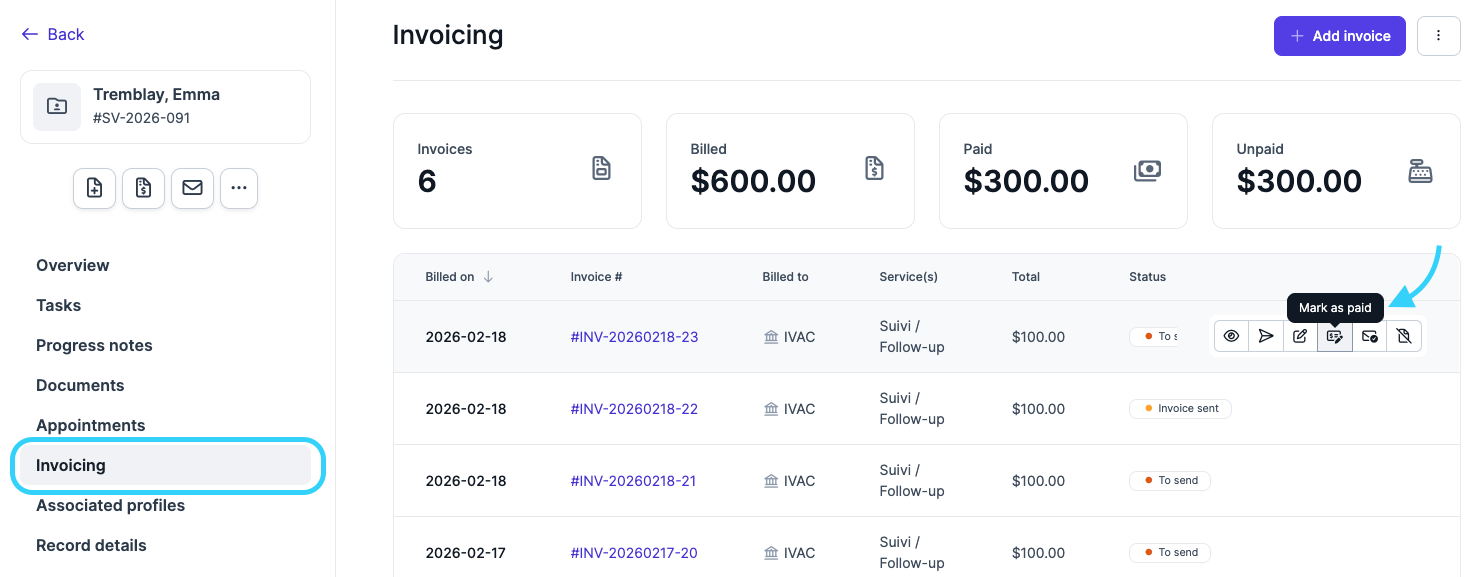Open the kebab menu beside Add invoice
The width and height of the screenshot is (1474, 577).
(1438, 36)
